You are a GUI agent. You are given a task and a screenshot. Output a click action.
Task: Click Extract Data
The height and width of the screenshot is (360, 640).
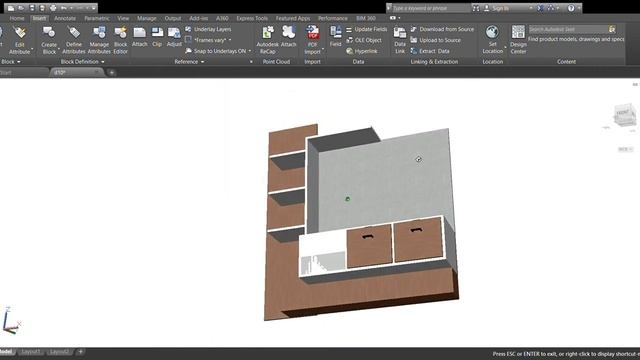point(429,51)
